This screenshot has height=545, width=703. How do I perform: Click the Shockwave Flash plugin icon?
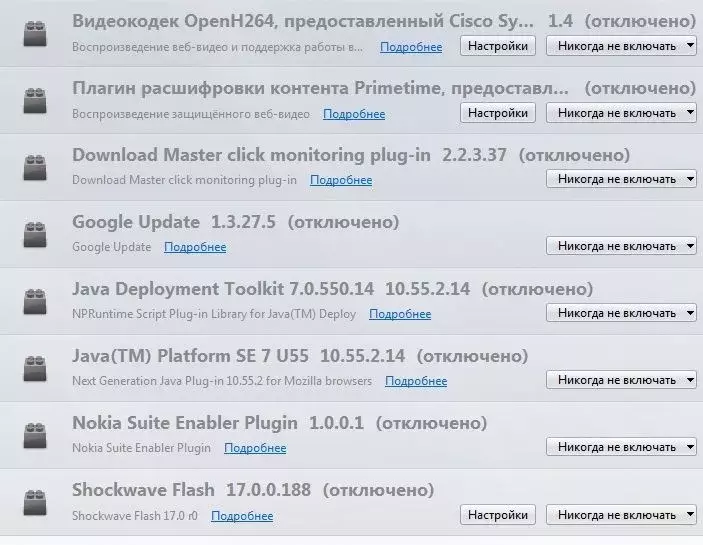tap(35, 502)
